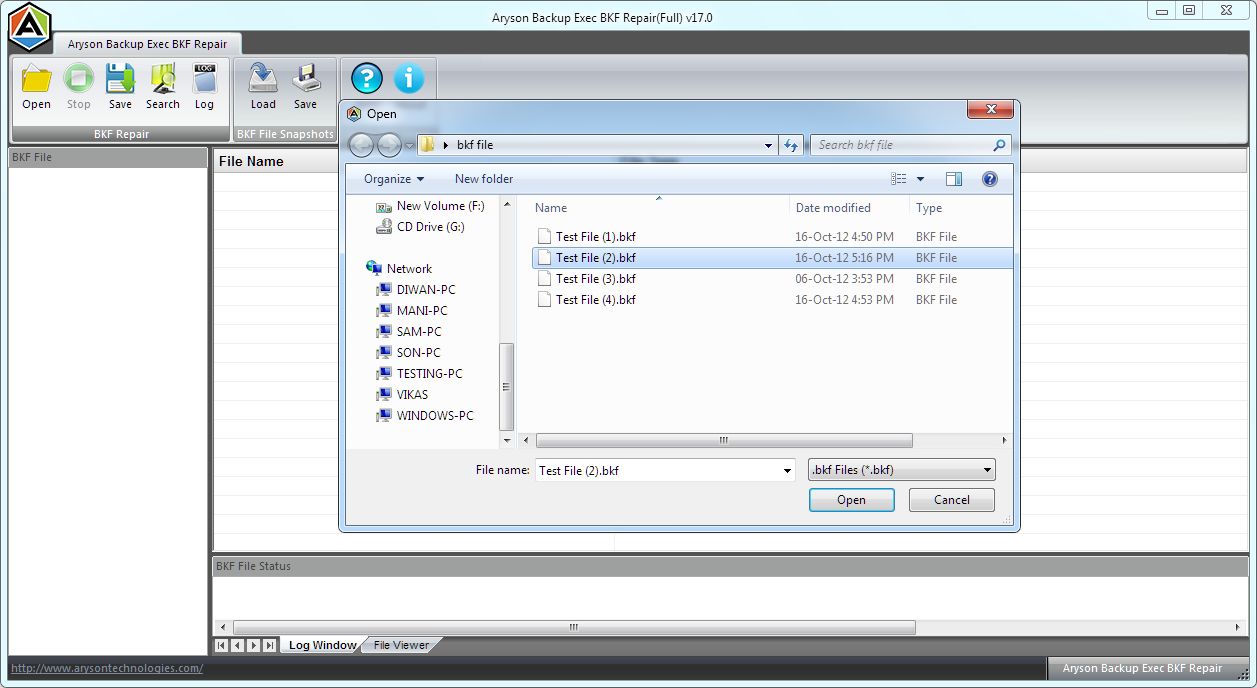Image resolution: width=1257 pixels, height=688 pixels.
Task: Select SON-PC network computer
Action: (408, 353)
